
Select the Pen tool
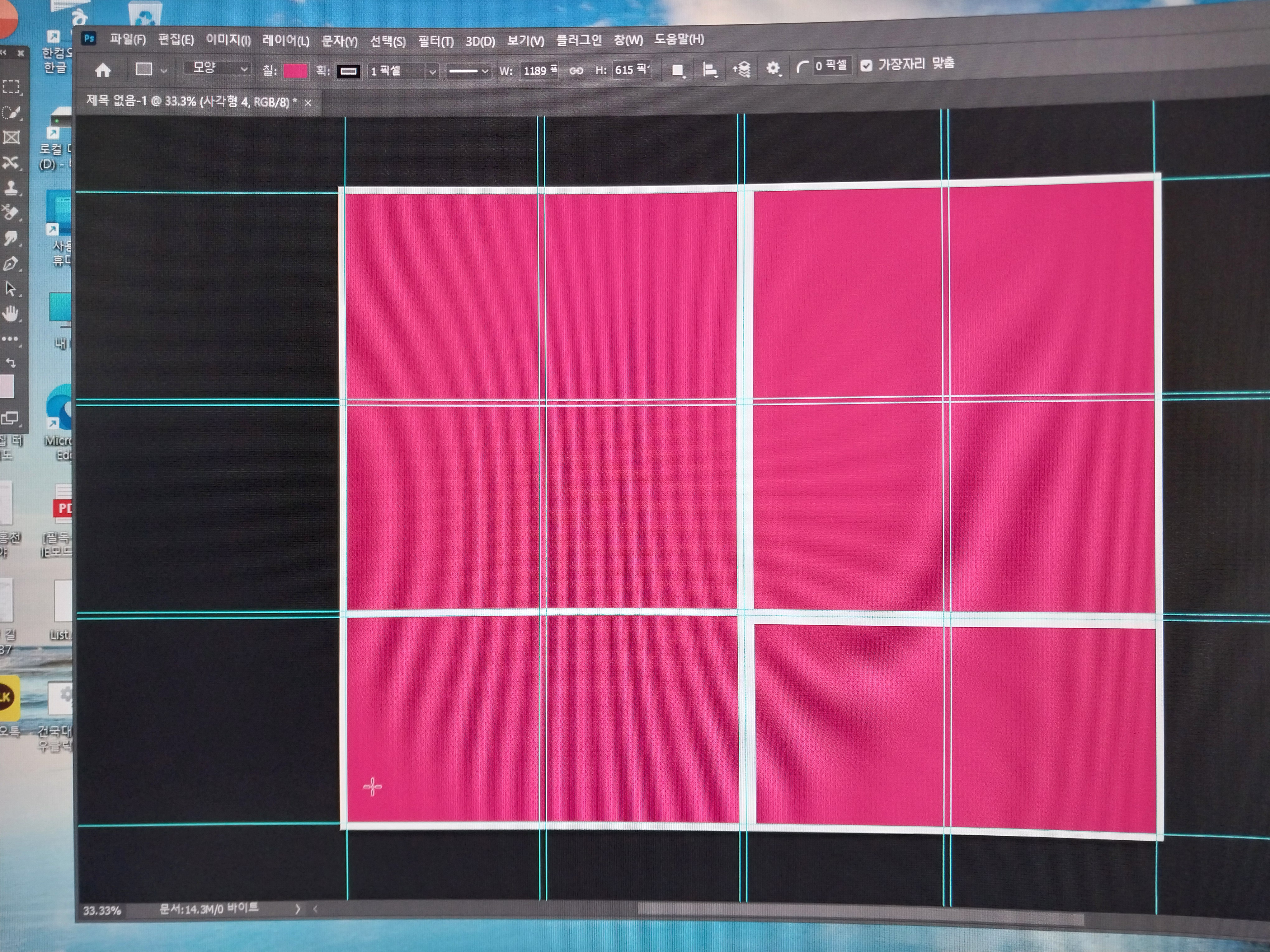[x=11, y=264]
